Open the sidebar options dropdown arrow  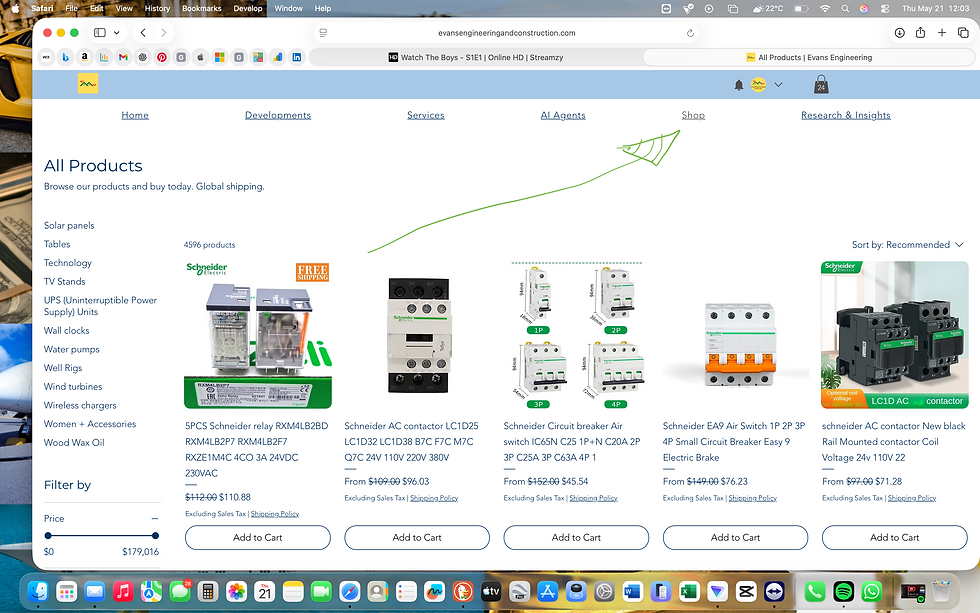coord(116,32)
